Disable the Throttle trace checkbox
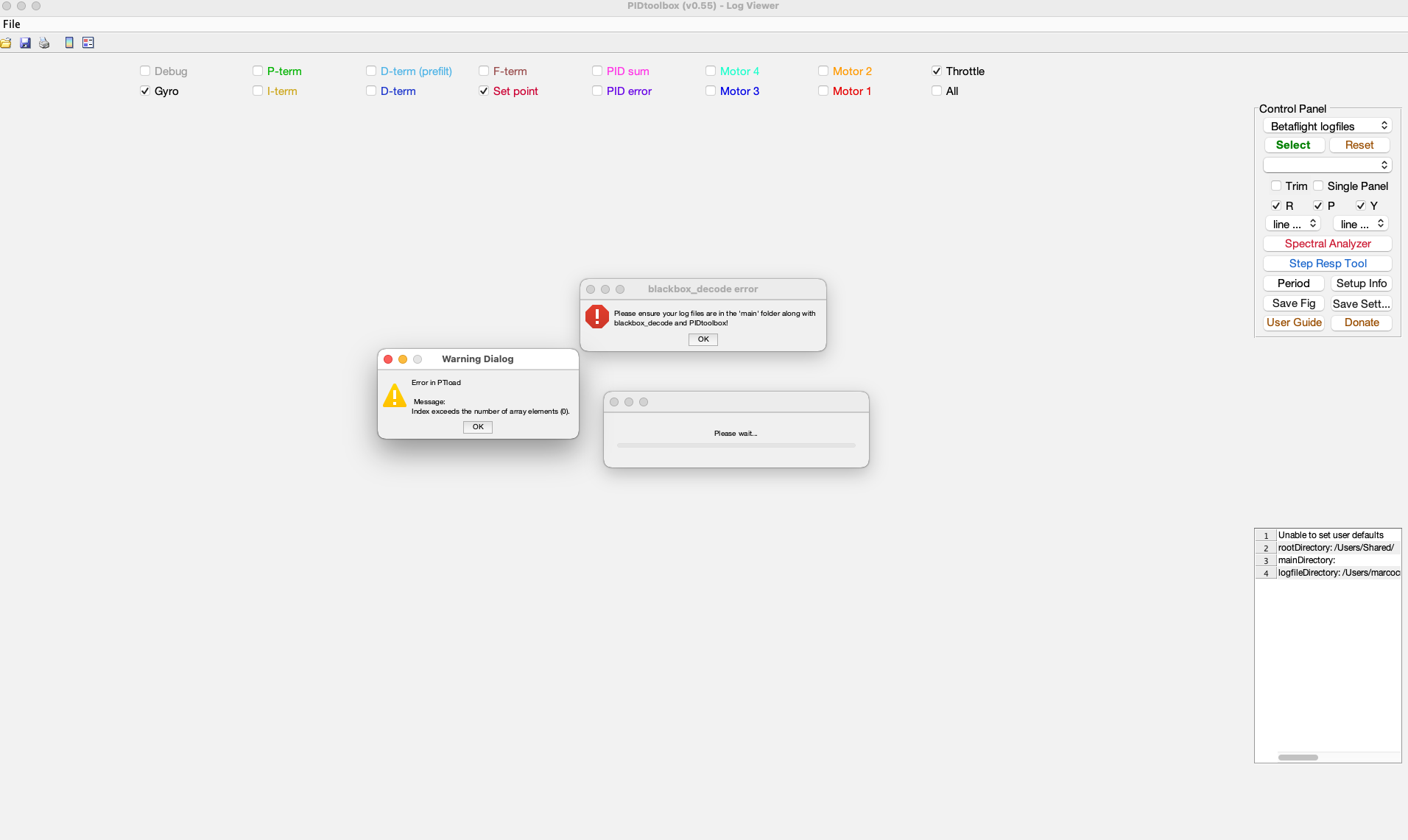 click(x=935, y=71)
